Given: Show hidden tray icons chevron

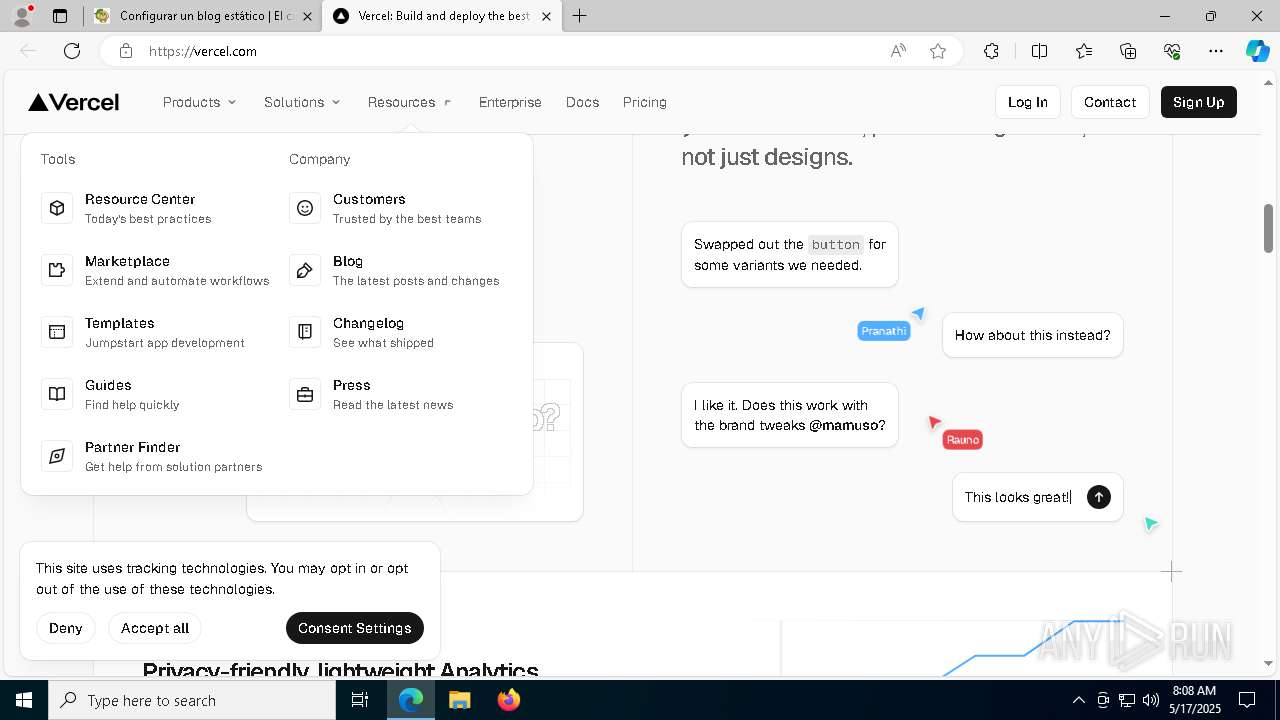Looking at the screenshot, I should tap(1078, 700).
